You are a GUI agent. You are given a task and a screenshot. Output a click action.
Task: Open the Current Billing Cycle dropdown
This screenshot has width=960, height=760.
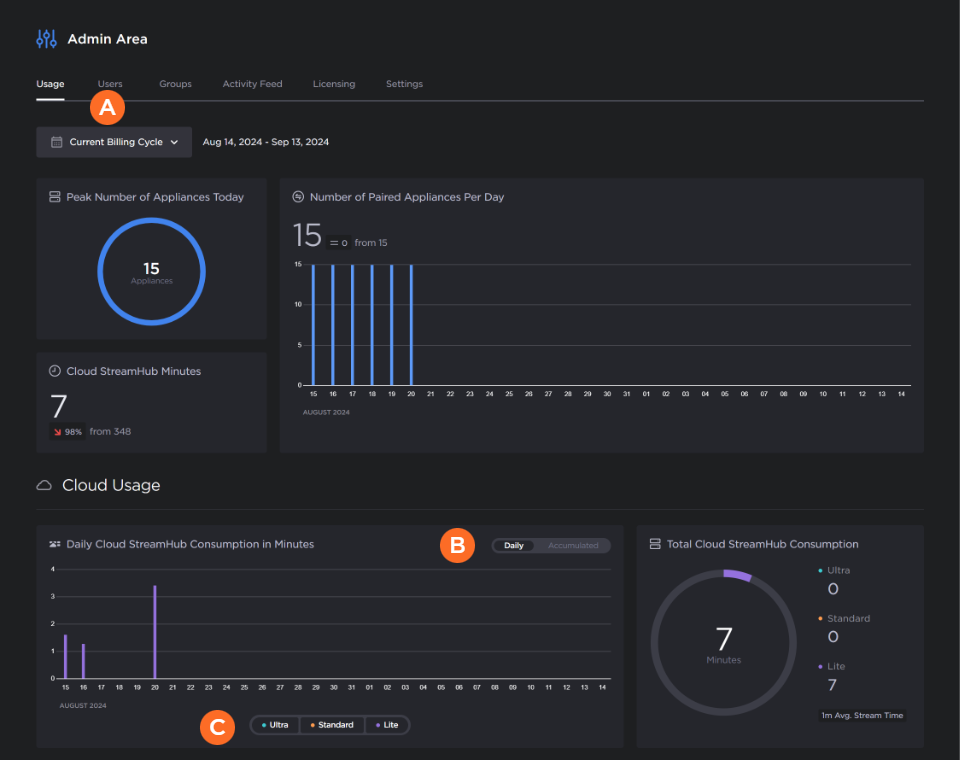[x=114, y=142]
